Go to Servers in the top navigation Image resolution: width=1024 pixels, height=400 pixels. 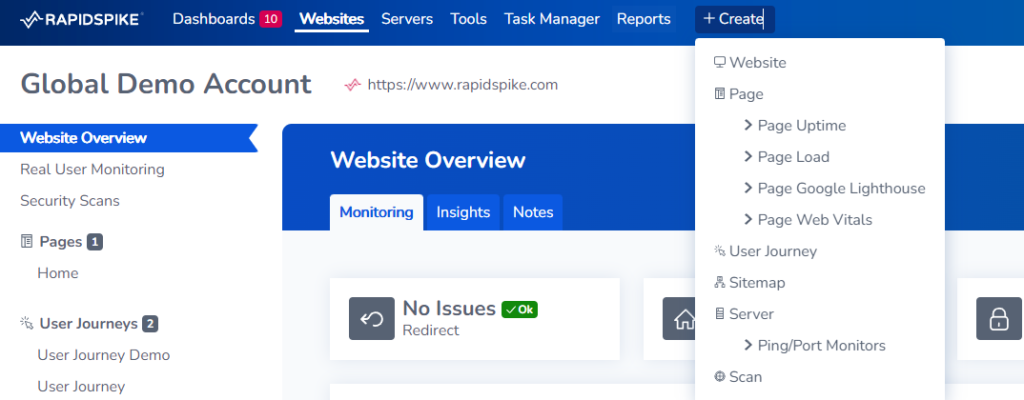[407, 19]
